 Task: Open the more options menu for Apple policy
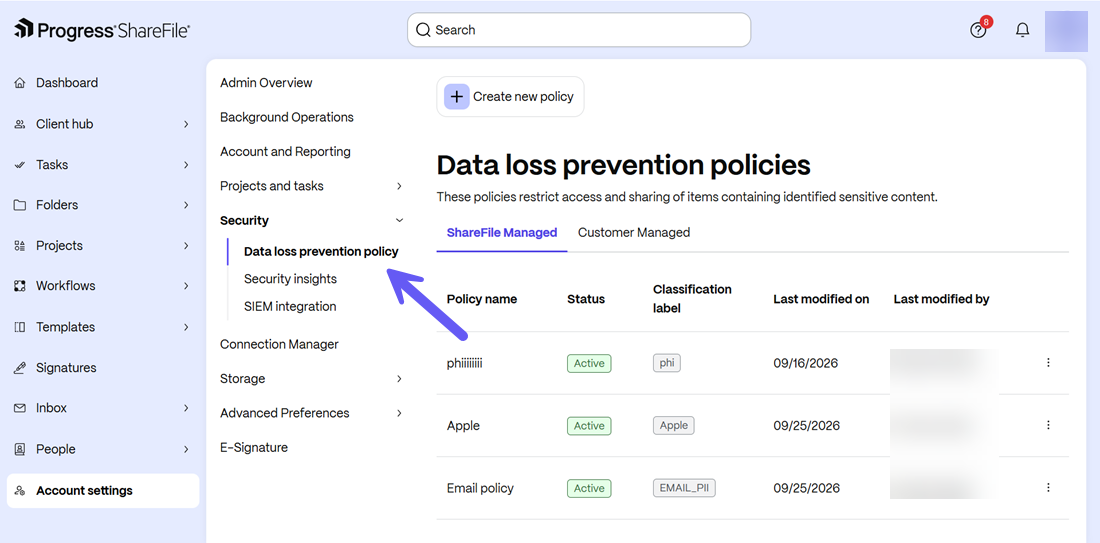tap(1048, 425)
